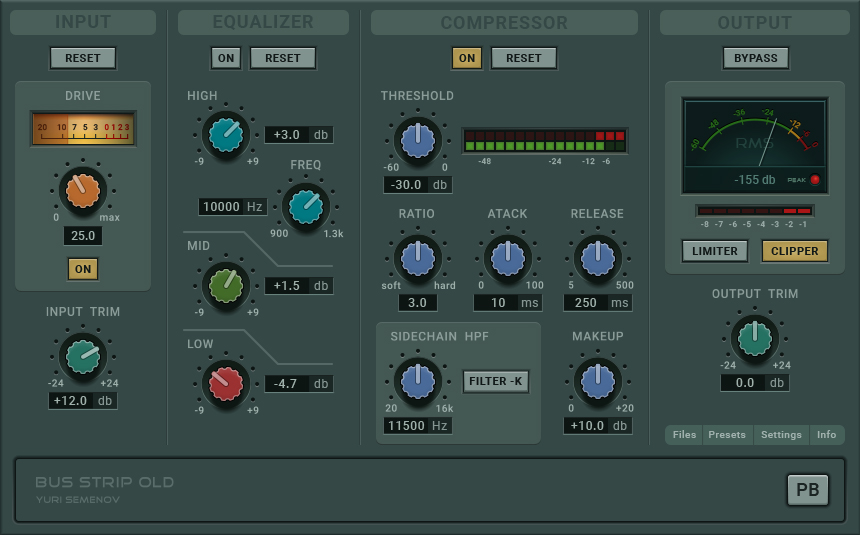The image size is (860, 535).
Task: Click the Threshold compressor knob
Action: (418, 140)
